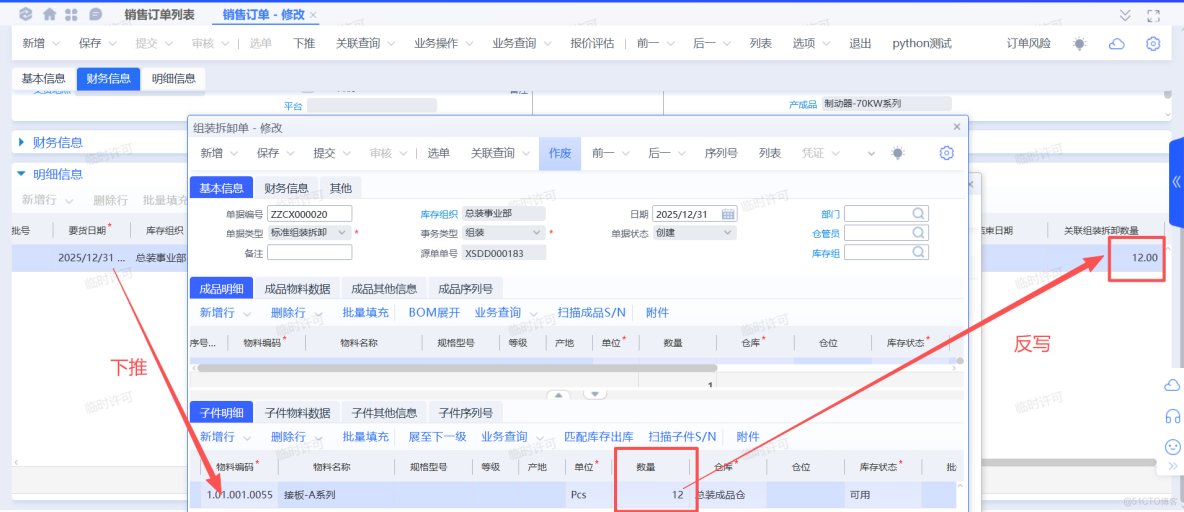Open the headset support icon on right side

[x=1173, y=416]
